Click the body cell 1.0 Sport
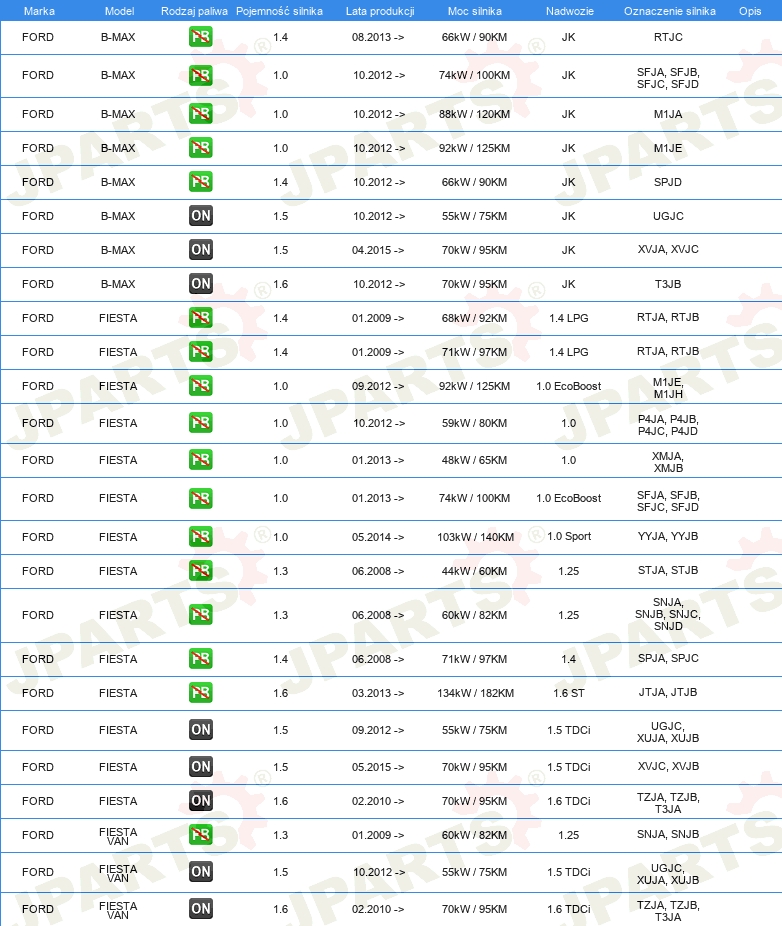This screenshot has width=782, height=926. 569,536
